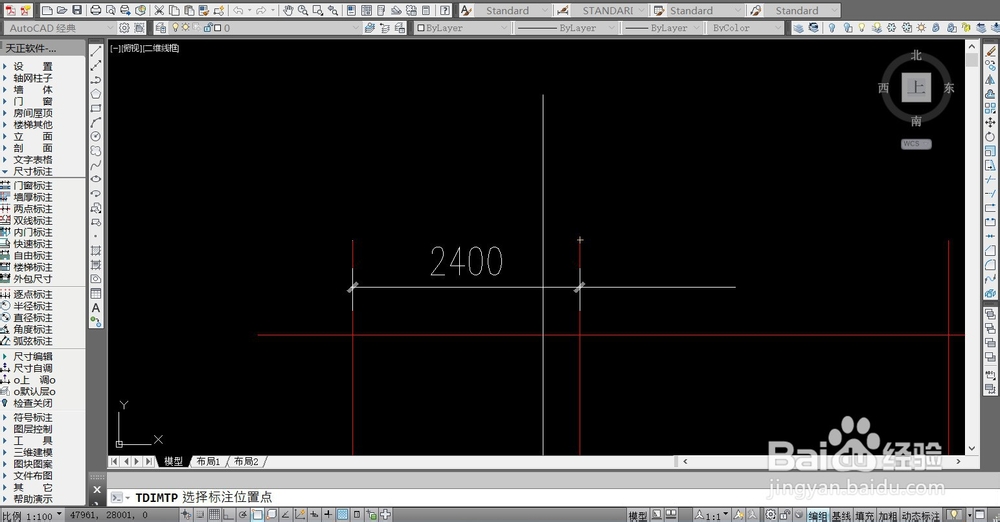Open the AutoCAD 经典 workspace dropdown
The image size is (1000, 522).
click(59, 28)
